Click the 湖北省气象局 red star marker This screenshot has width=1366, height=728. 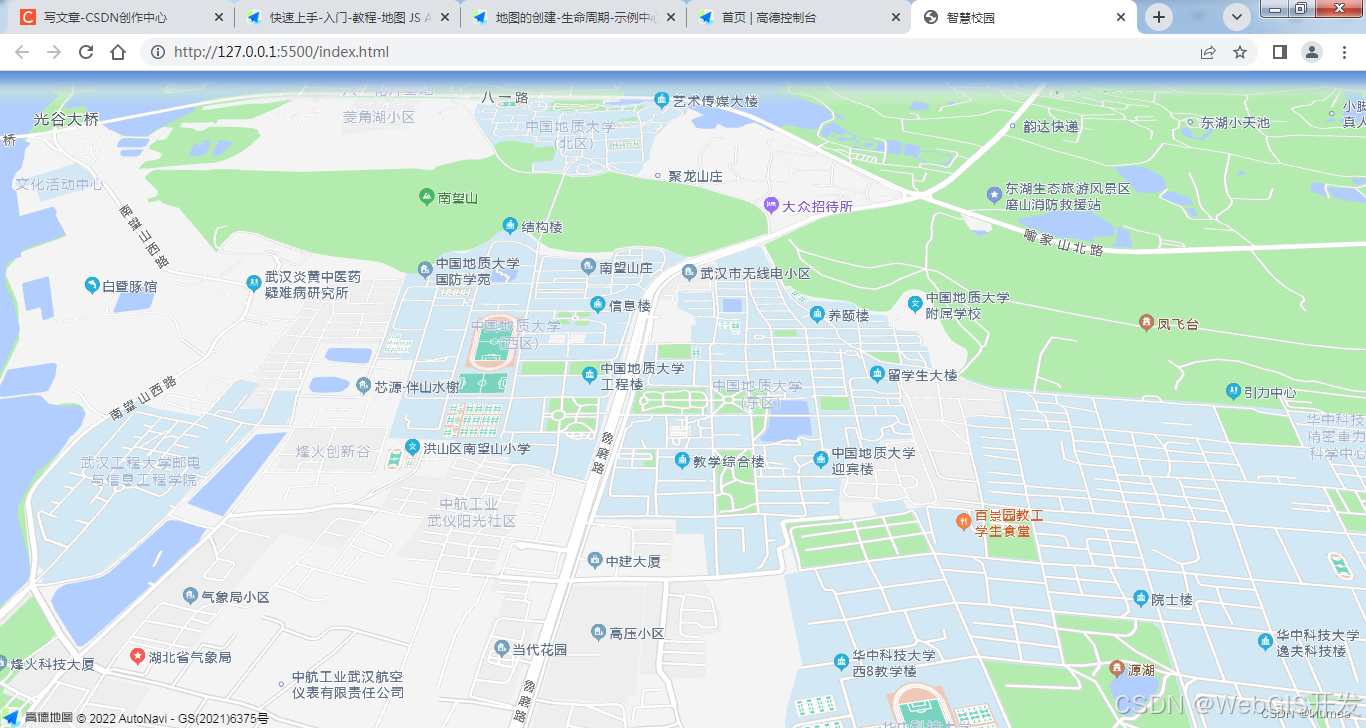point(137,656)
